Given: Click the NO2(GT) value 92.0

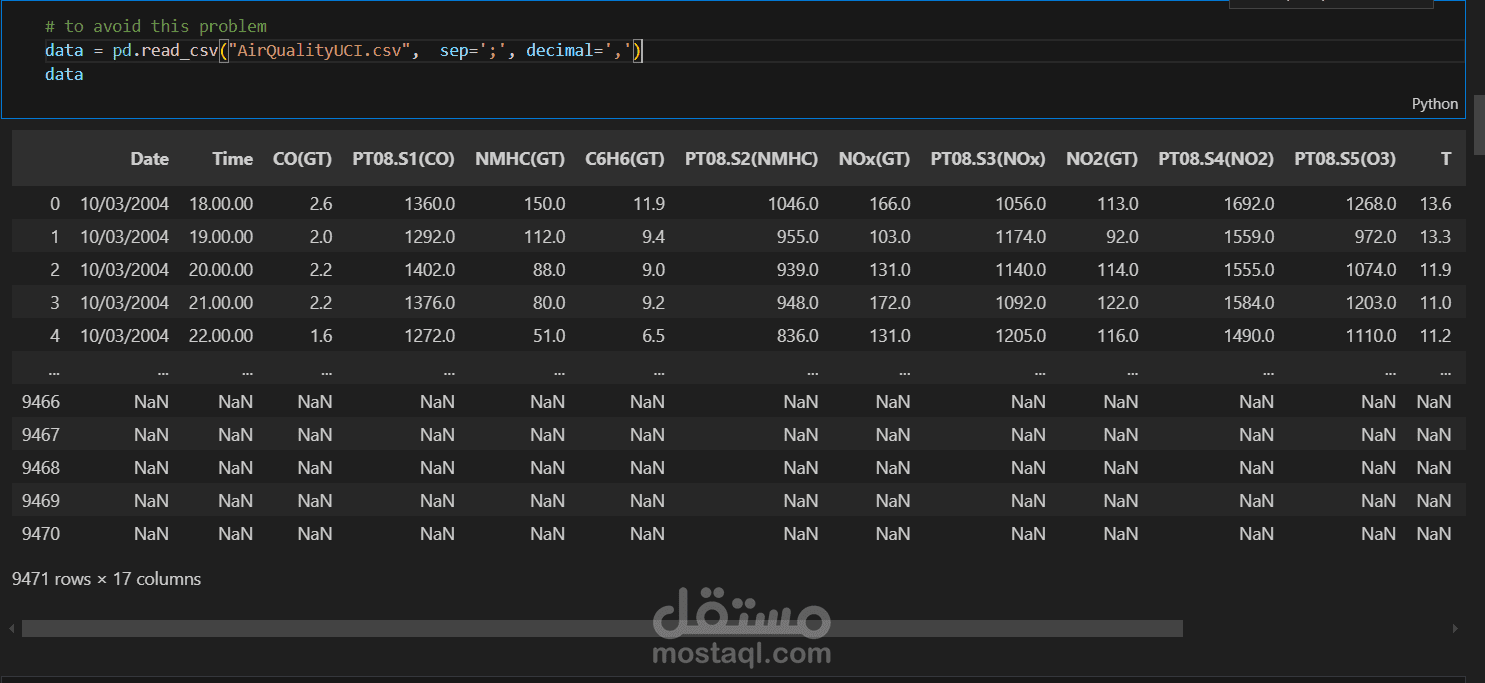Looking at the screenshot, I should pos(1122,237).
